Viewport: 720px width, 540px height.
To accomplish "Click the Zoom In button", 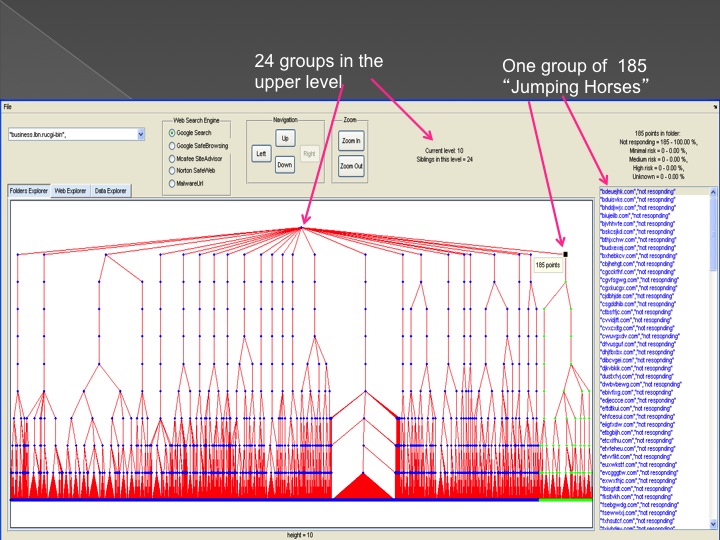I will coord(351,141).
